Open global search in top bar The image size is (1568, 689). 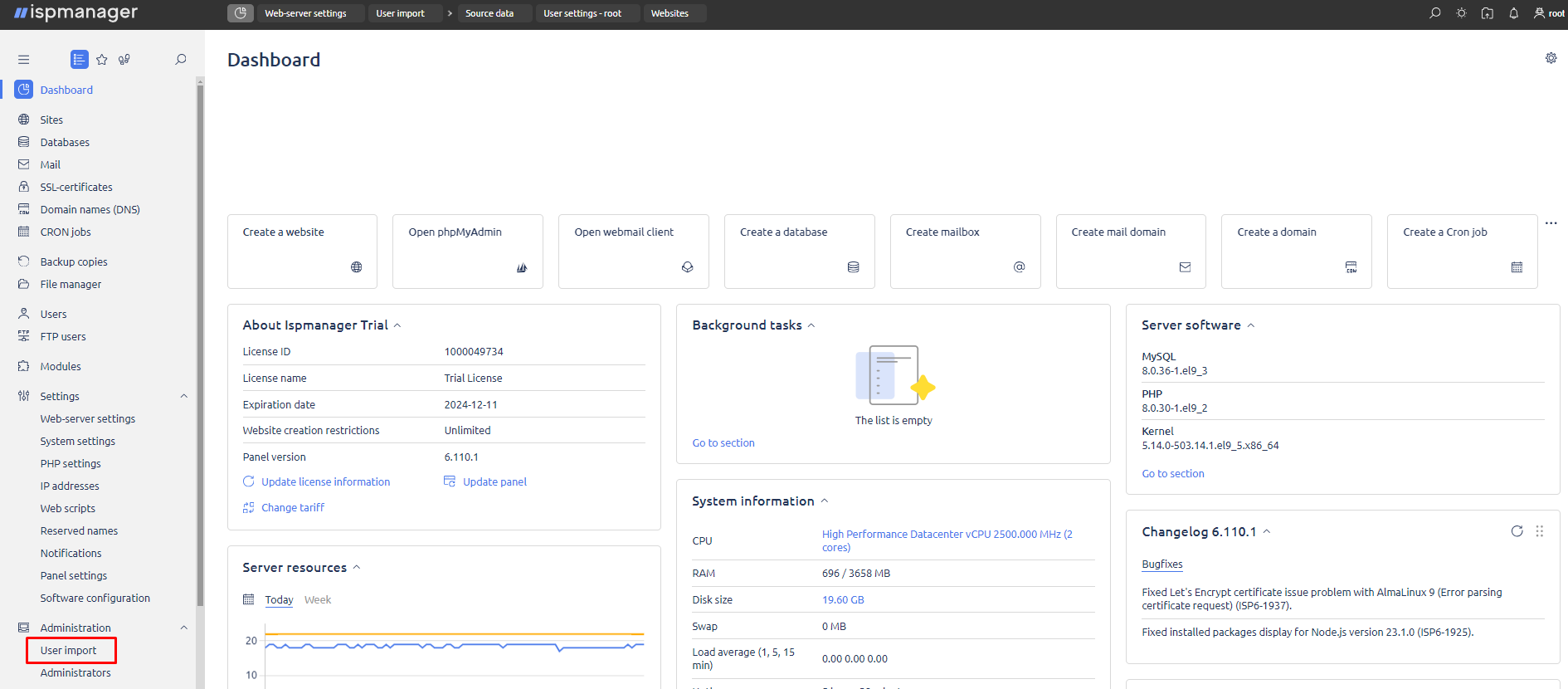tap(1435, 13)
